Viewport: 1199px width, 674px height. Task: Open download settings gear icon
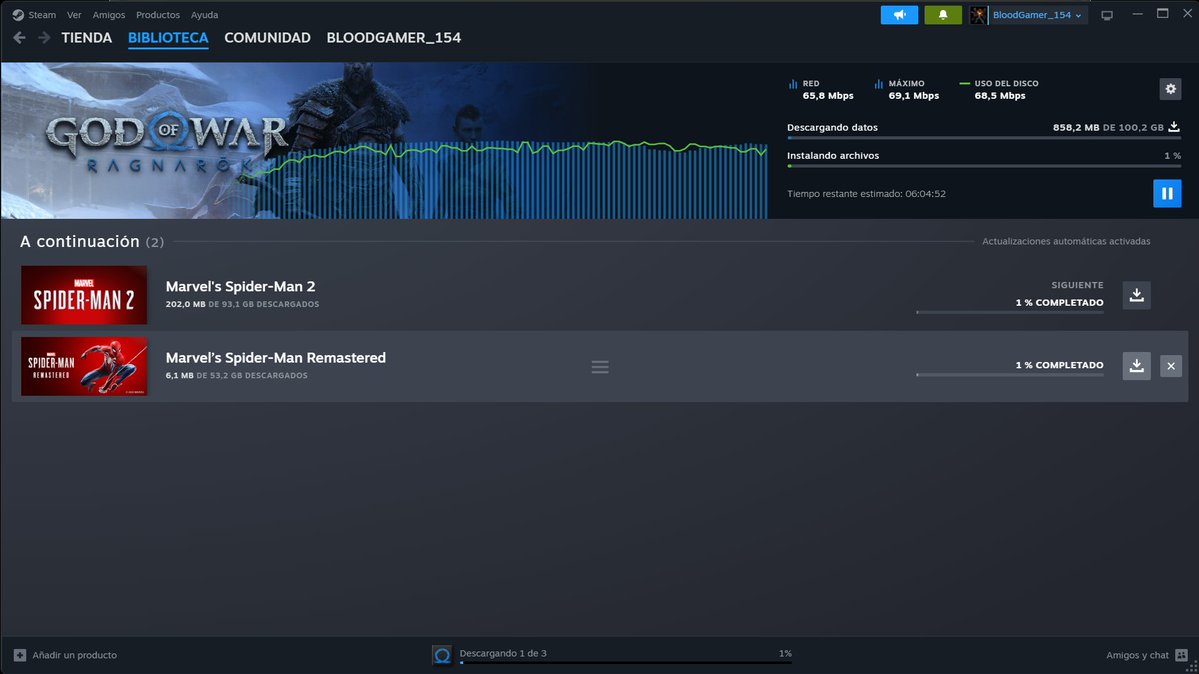[1171, 89]
